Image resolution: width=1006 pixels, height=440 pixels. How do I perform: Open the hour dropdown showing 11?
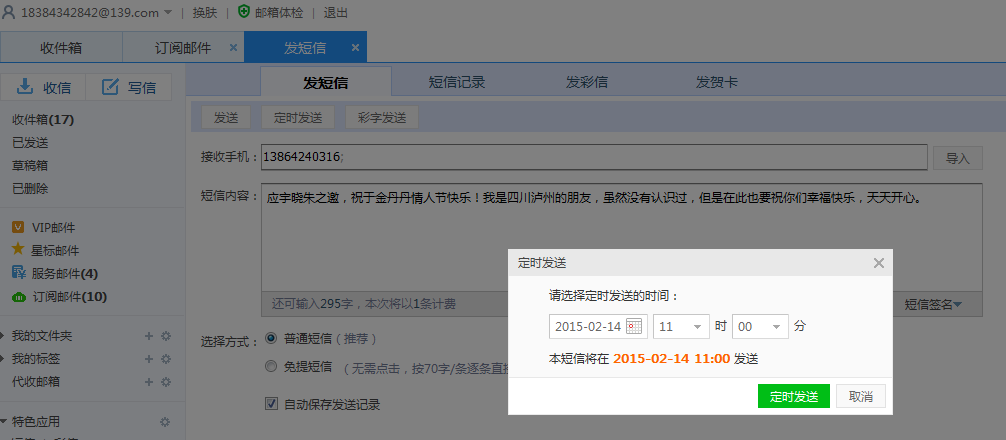680,327
